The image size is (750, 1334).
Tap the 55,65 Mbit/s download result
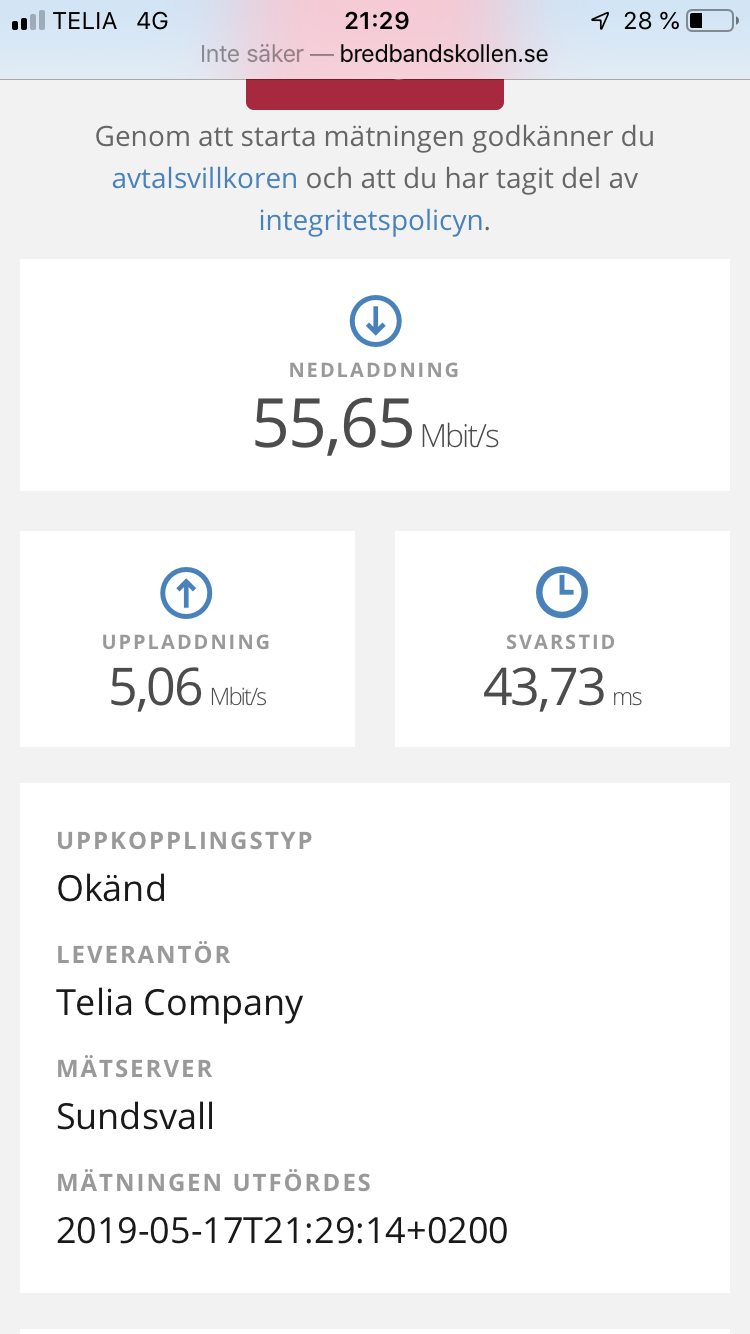pos(375,424)
